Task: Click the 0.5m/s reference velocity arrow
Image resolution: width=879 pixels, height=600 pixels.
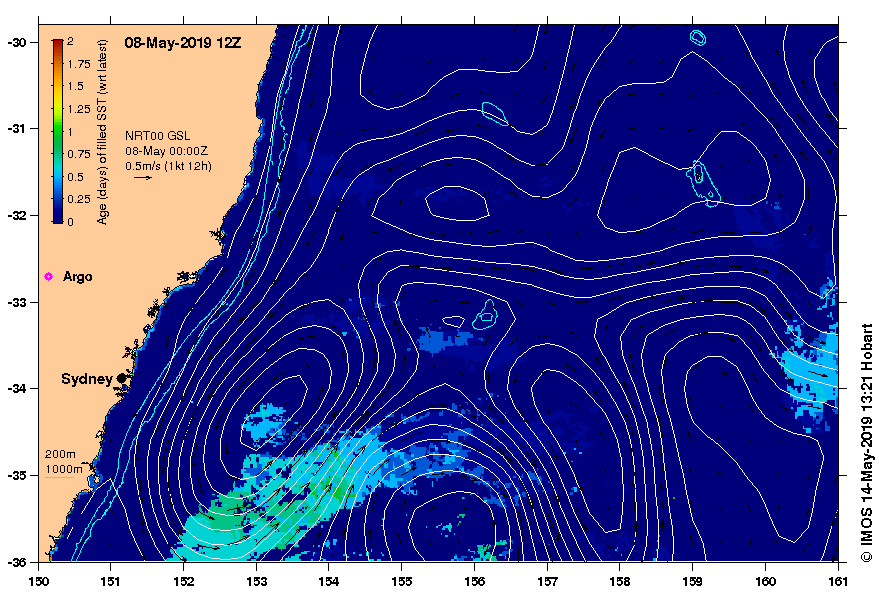Action: point(143,178)
